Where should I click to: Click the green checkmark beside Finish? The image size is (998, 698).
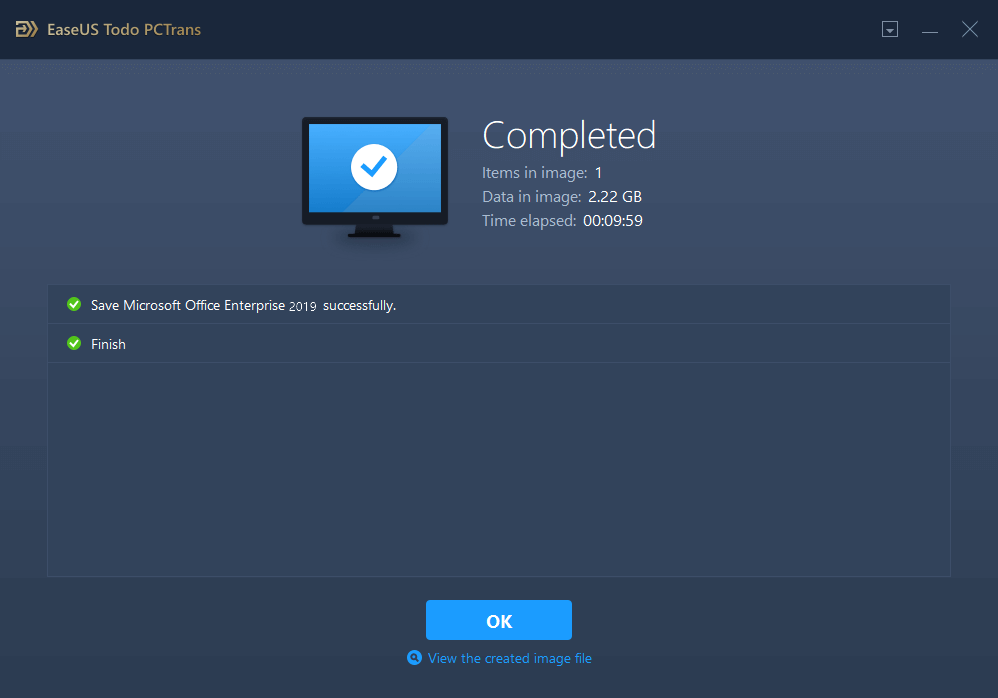point(74,343)
